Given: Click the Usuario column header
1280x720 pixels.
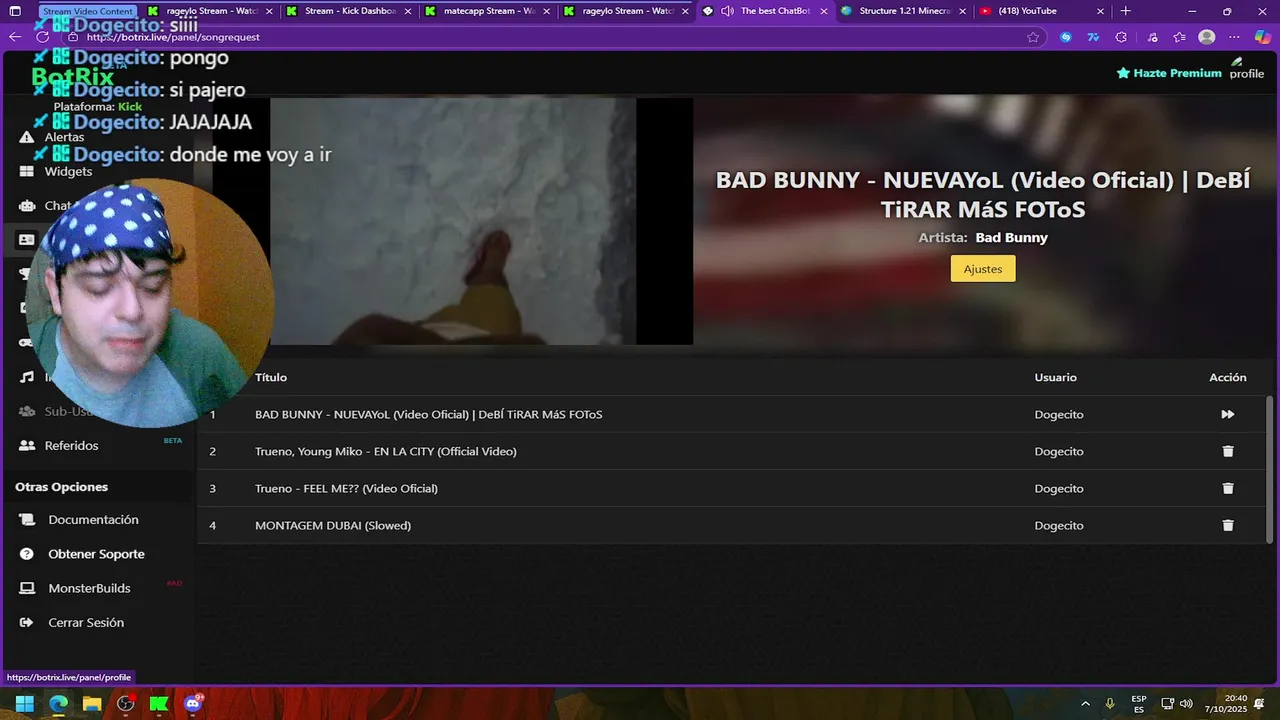Looking at the screenshot, I should [x=1055, y=377].
